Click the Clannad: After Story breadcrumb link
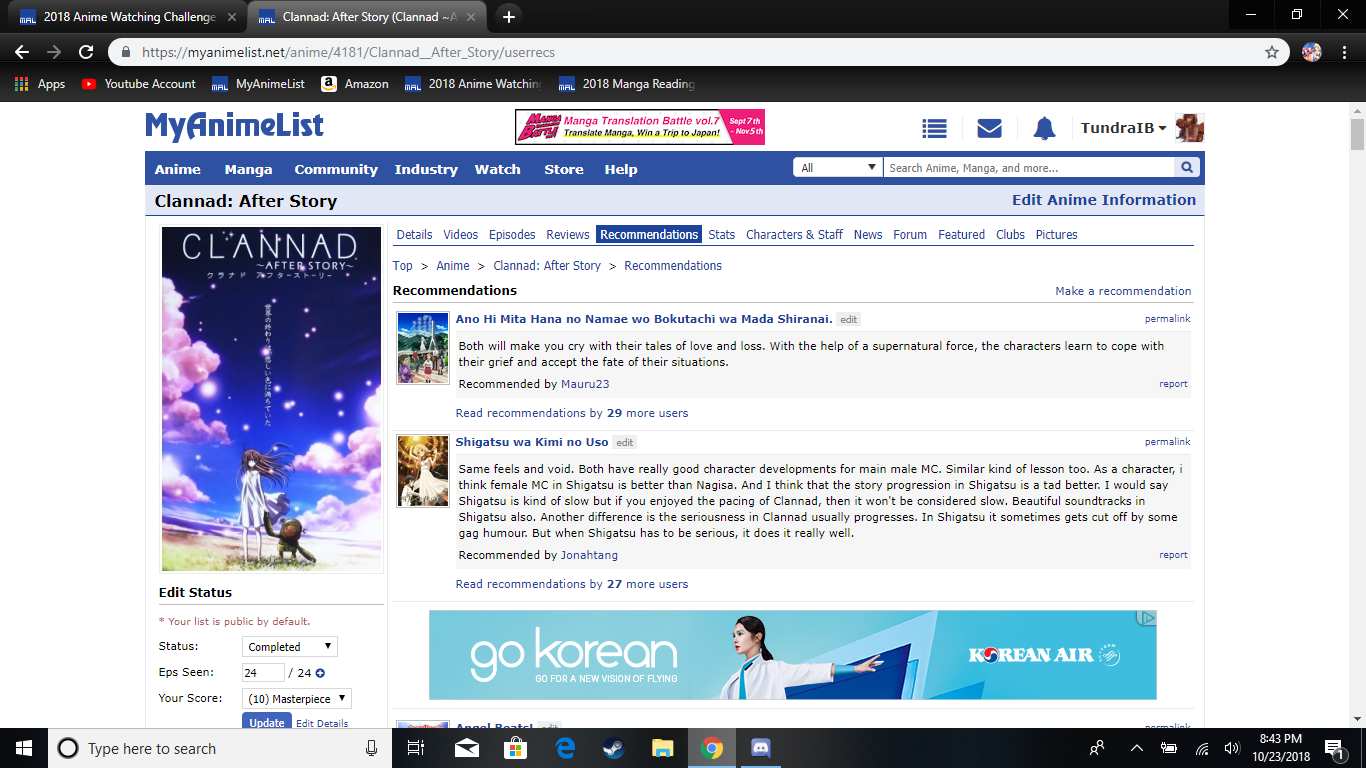The height and width of the screenshot is (768, 1366). (x=547, y=266)
